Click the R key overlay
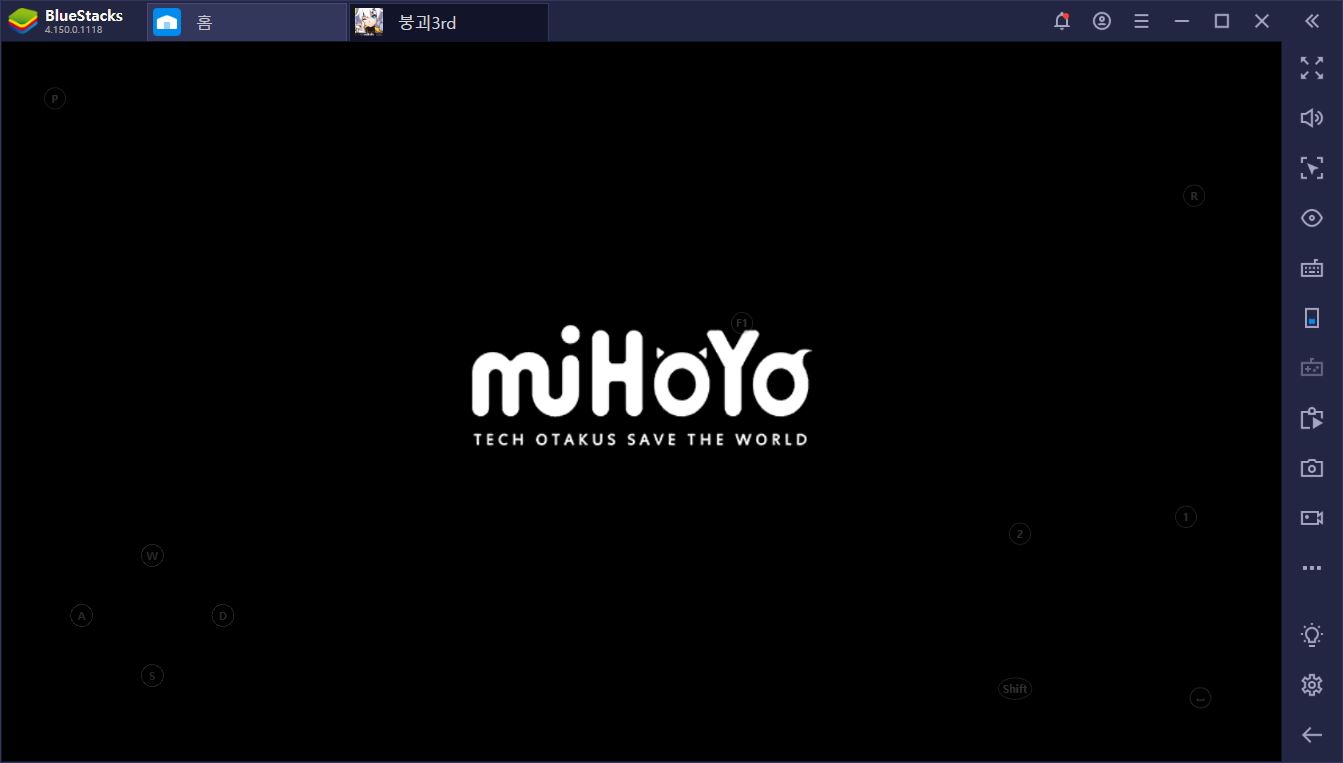The image size is (1343, 763). point(1193,196)
